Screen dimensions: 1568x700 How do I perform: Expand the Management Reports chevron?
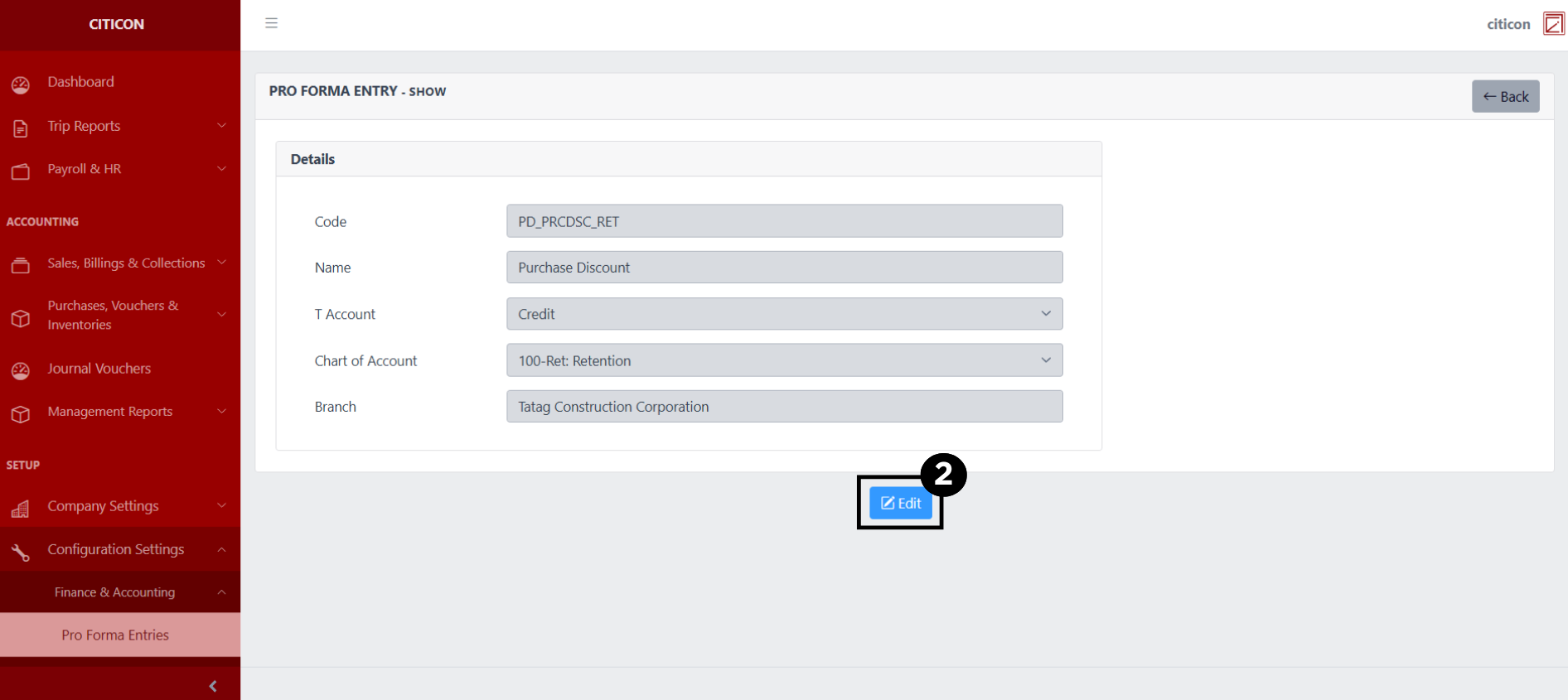point(221,412)
